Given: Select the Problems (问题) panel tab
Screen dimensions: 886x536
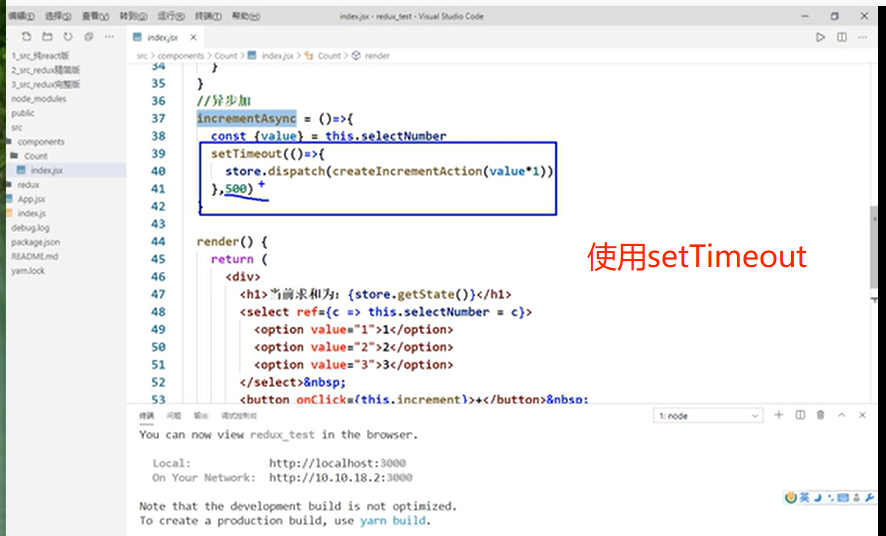Looking at the screenshot, I should coord(173,416).
